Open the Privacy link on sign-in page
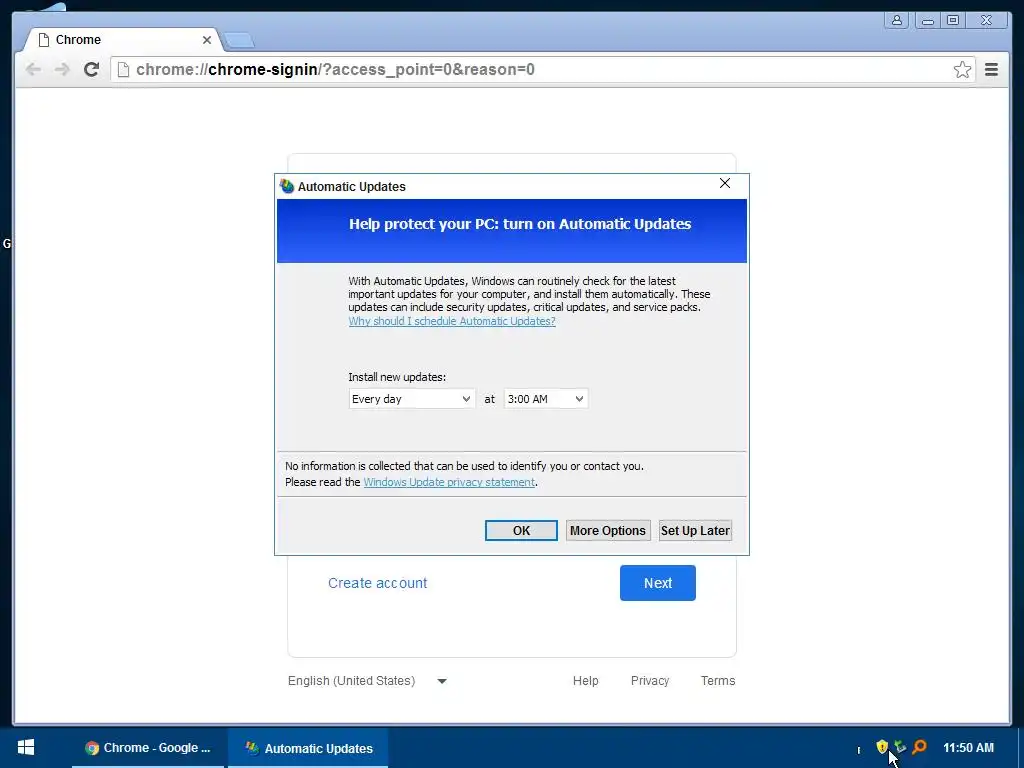This screenshot has height=768, width=1024. coord(650,680)
